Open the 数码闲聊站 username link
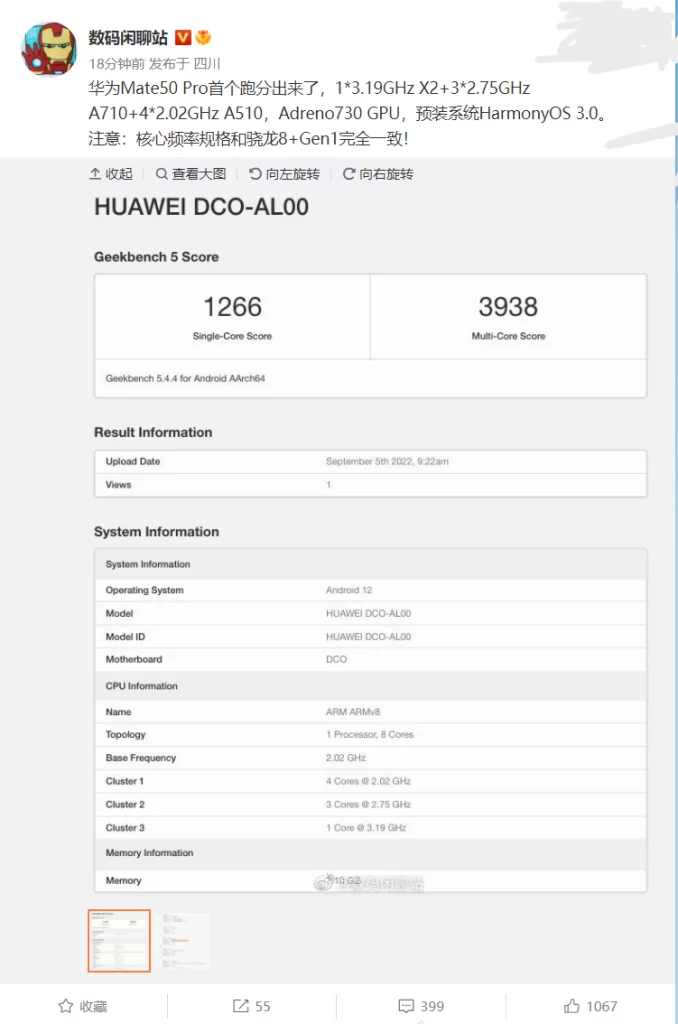The image size is (678, 1024). coord(128,38)
